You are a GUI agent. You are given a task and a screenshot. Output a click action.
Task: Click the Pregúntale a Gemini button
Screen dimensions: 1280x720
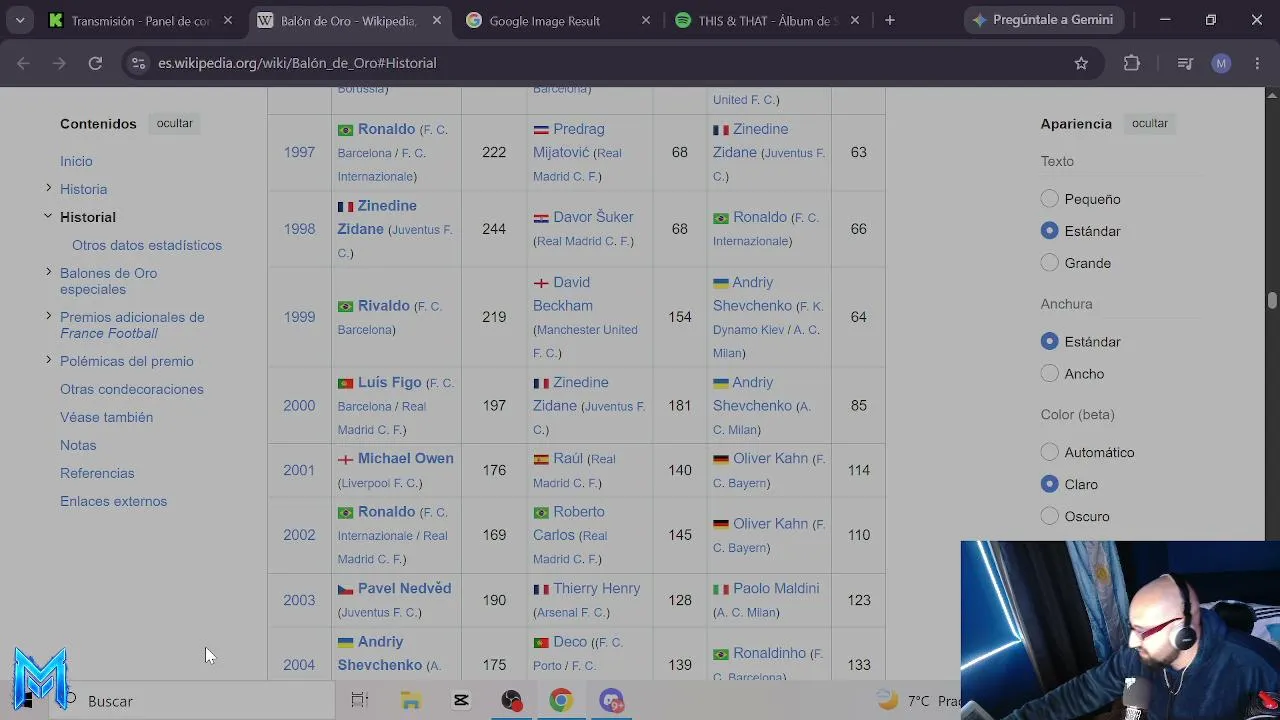(1043, 20)
